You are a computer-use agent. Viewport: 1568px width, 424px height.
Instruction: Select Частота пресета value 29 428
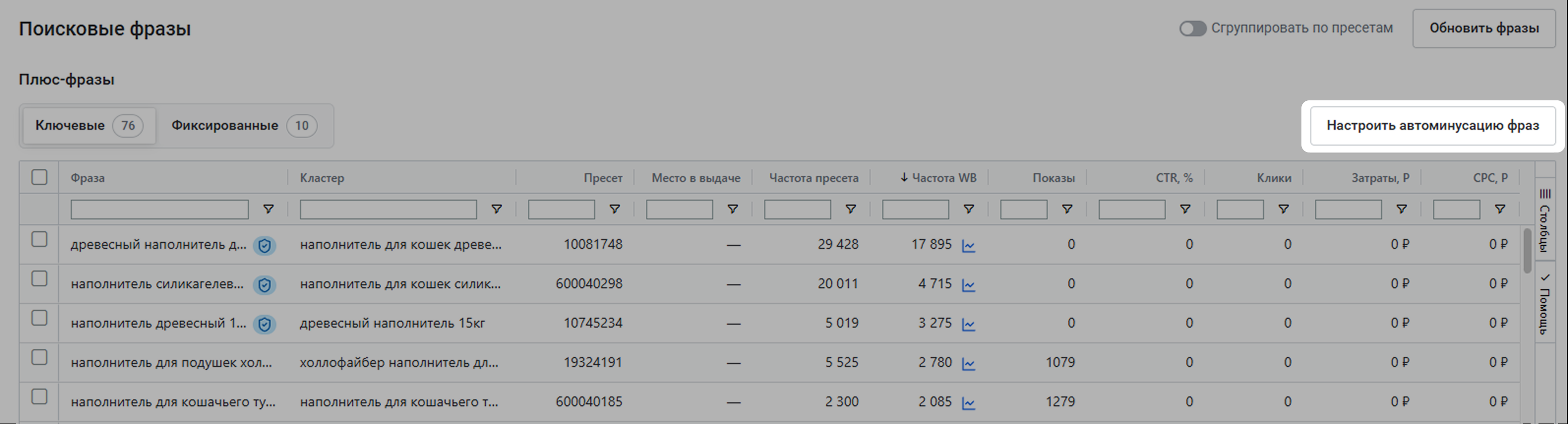(x=838, y=244)
